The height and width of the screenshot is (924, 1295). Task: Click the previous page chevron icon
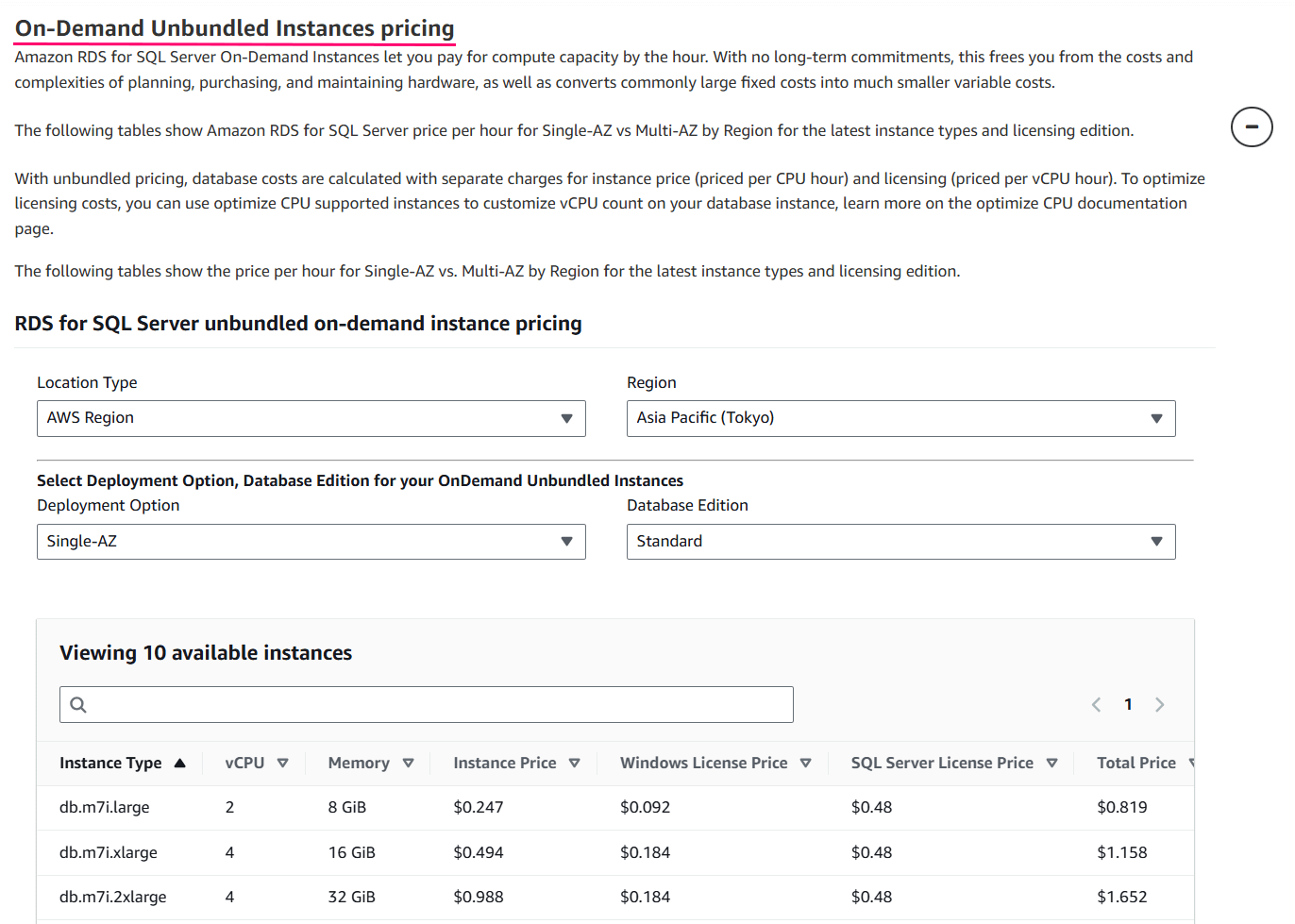click(x=1096, y=704)
